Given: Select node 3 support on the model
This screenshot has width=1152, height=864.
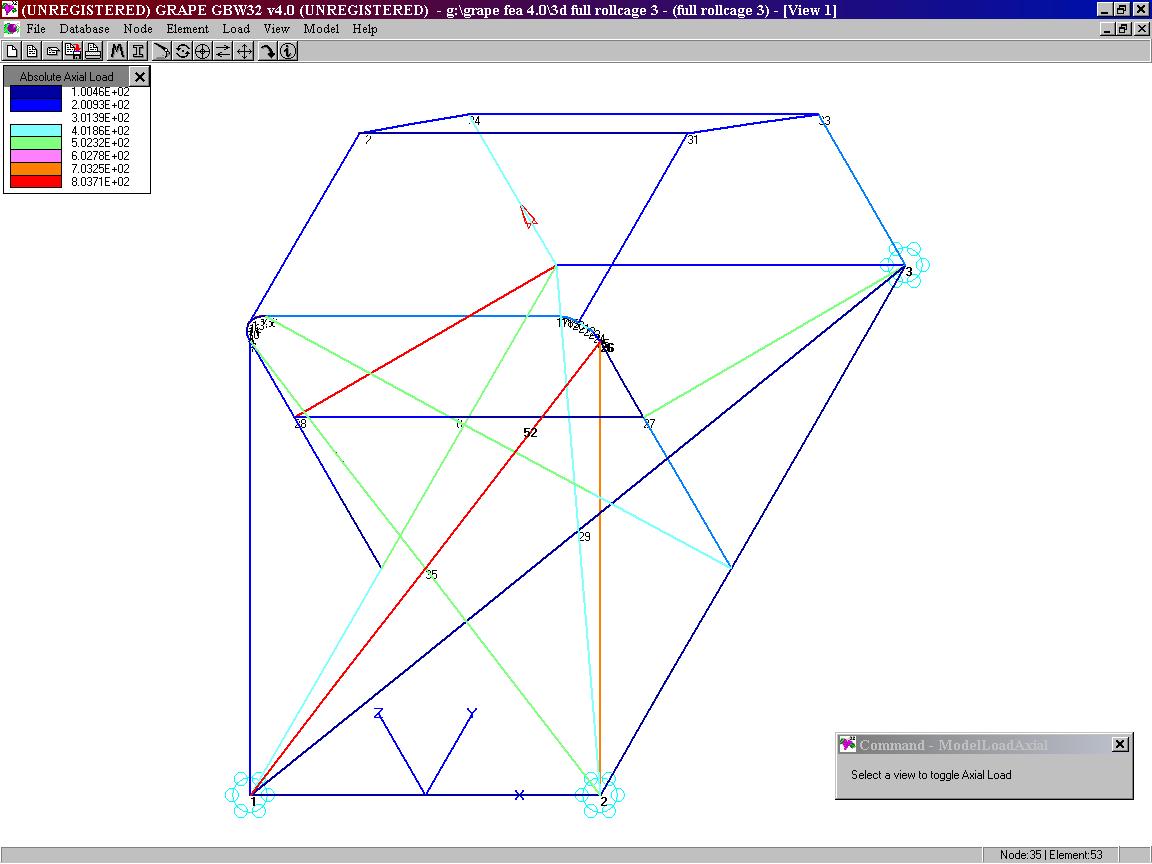Looking at the screenshot, I should coord(904,265).
